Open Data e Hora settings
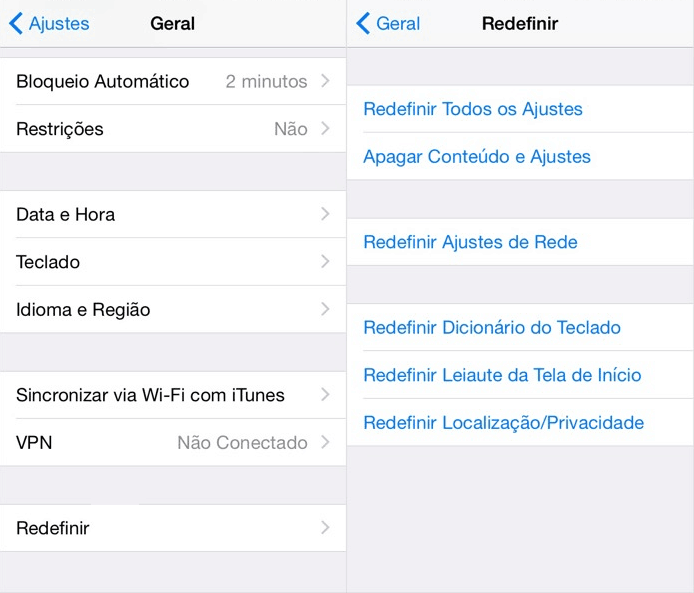The image size is (694, 593). click(x=173, y=214)
